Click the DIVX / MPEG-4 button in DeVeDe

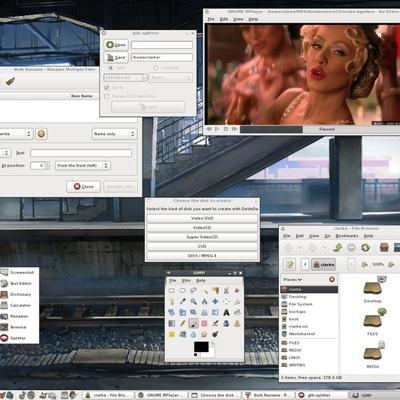(x=202, y=256)
